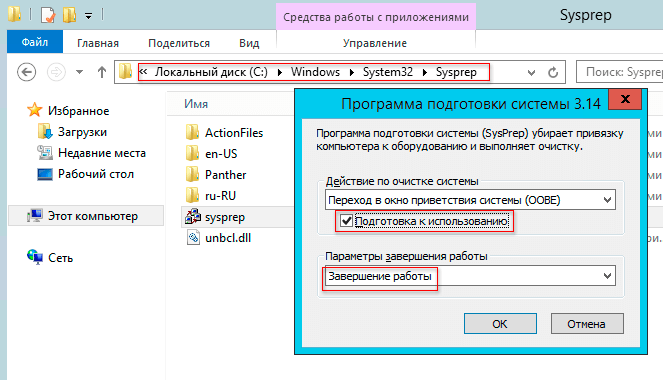Click the Этот компьютер icon

click(35, 216)
